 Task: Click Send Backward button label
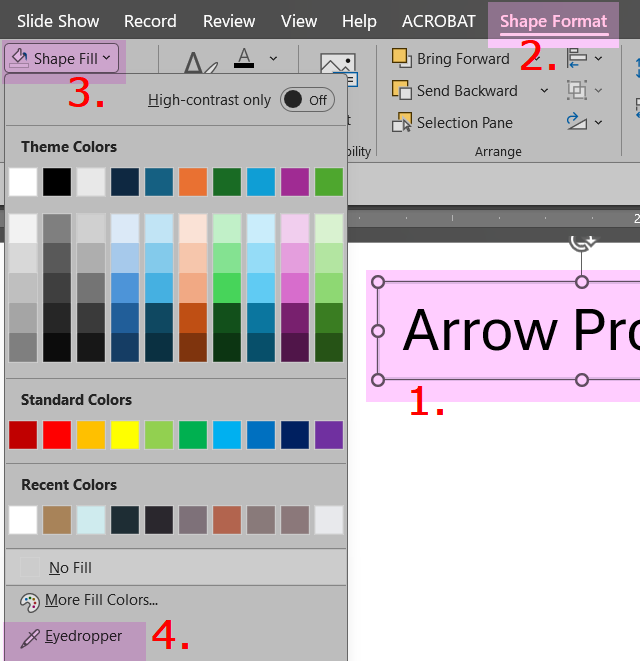point(467,91)
